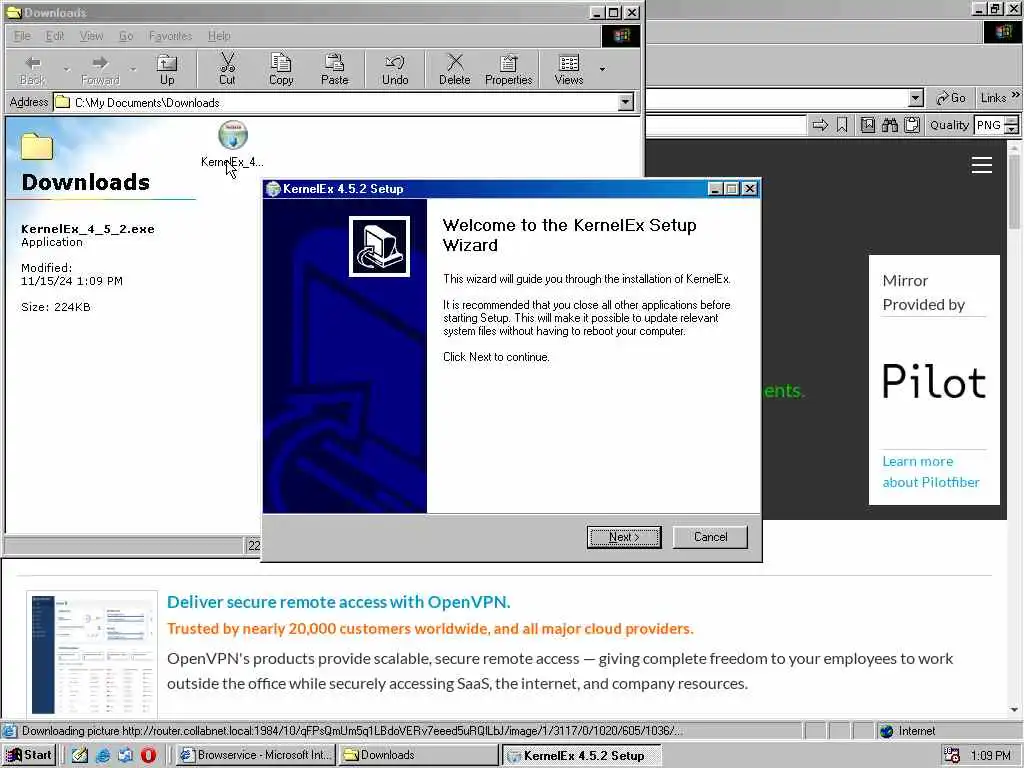Click Browservice clipboard icon
The width and height of the screenshot is (1024, 768).
(912, 125)
